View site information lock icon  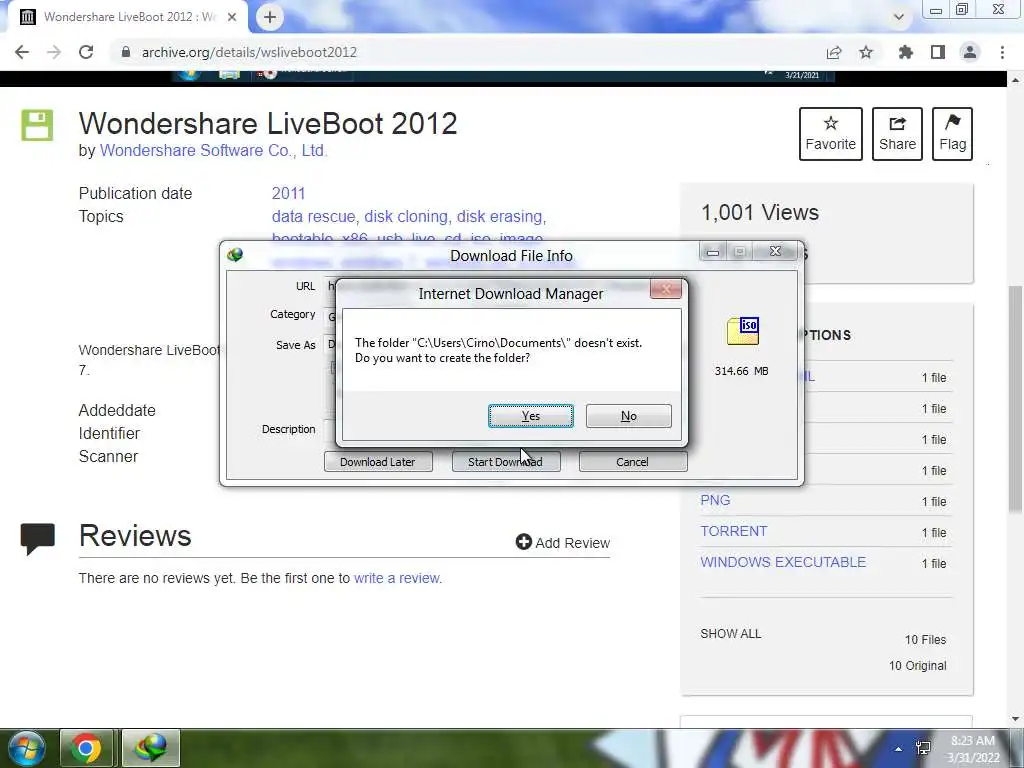coord(125,52)
